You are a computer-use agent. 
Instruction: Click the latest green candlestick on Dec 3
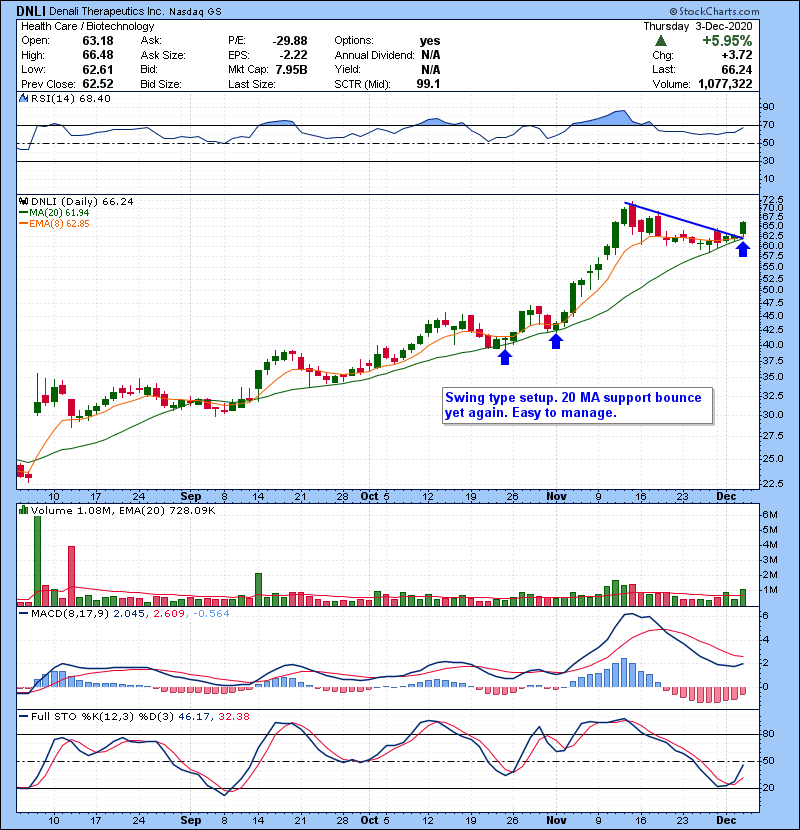coord(743,229)
